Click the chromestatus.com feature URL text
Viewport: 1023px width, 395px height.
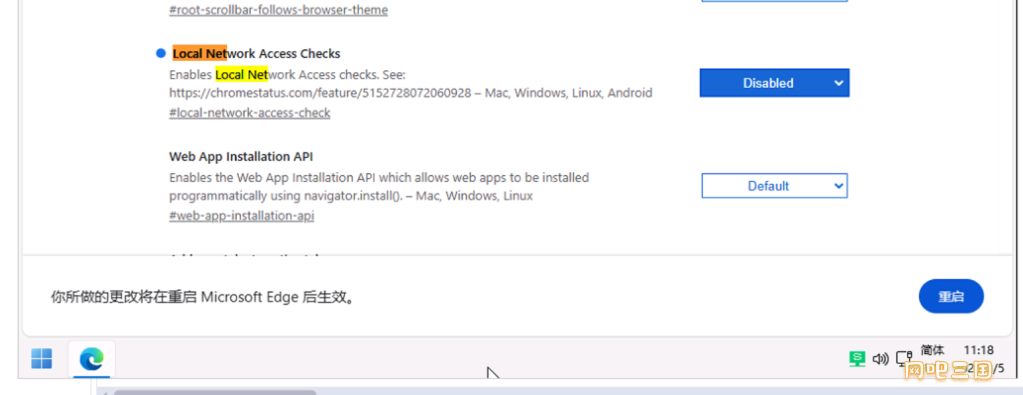coord(320,93)
